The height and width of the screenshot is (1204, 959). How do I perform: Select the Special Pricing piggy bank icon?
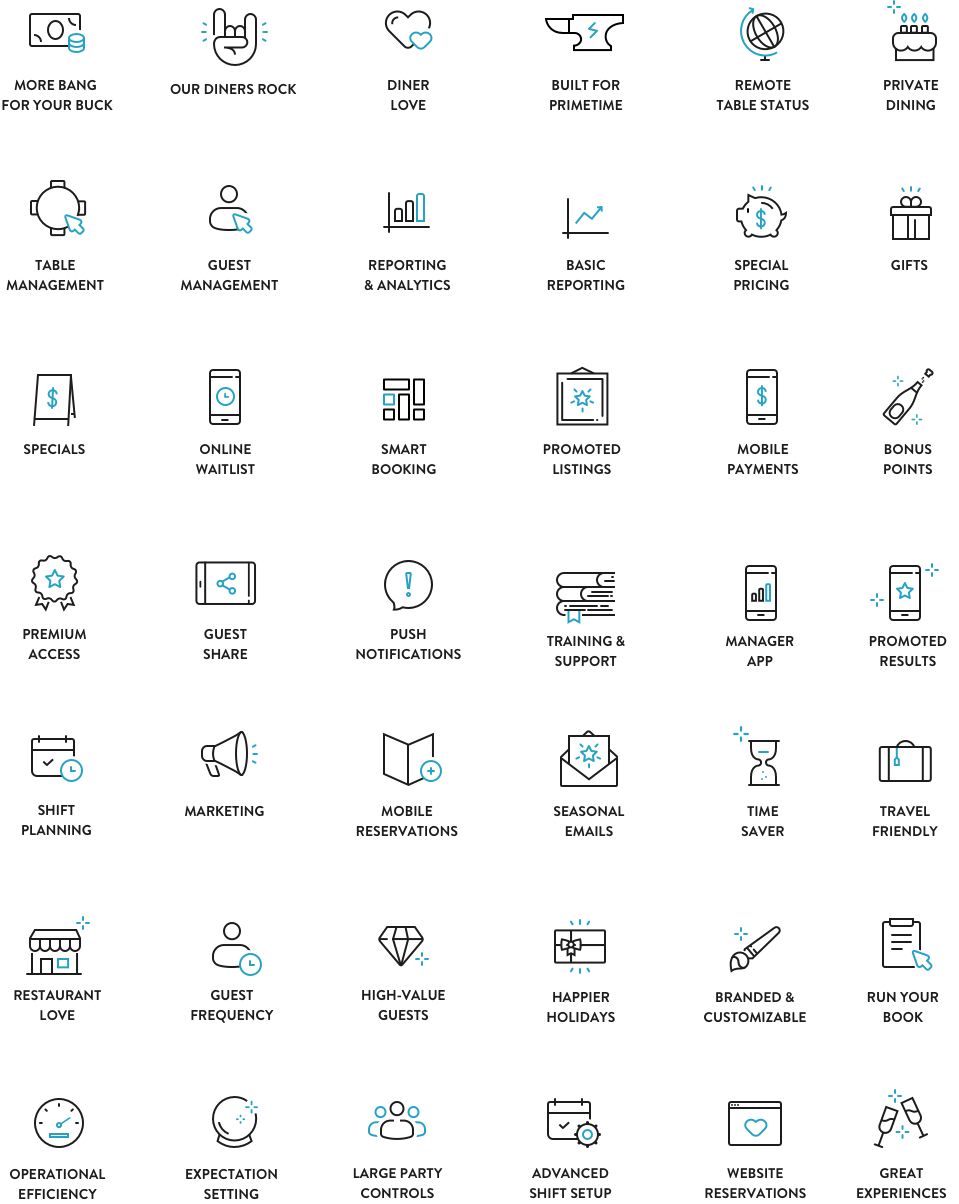click(x=761, y=213)
